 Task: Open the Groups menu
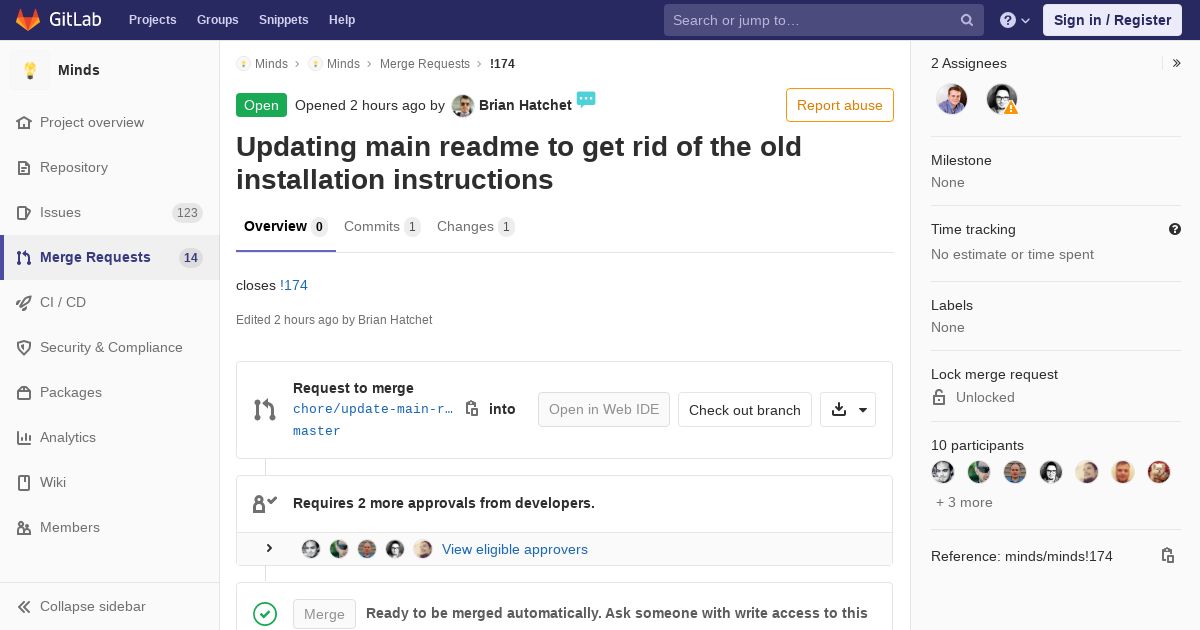coord(217,20)
